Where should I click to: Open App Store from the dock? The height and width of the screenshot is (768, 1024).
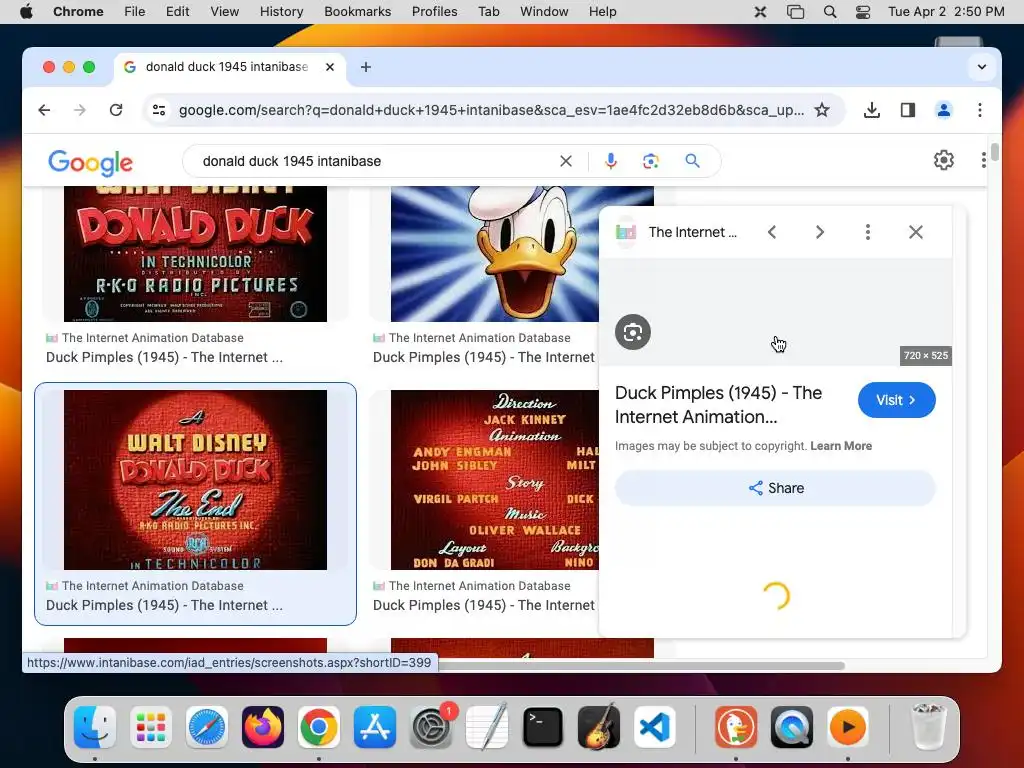click(x=375, y=727)
